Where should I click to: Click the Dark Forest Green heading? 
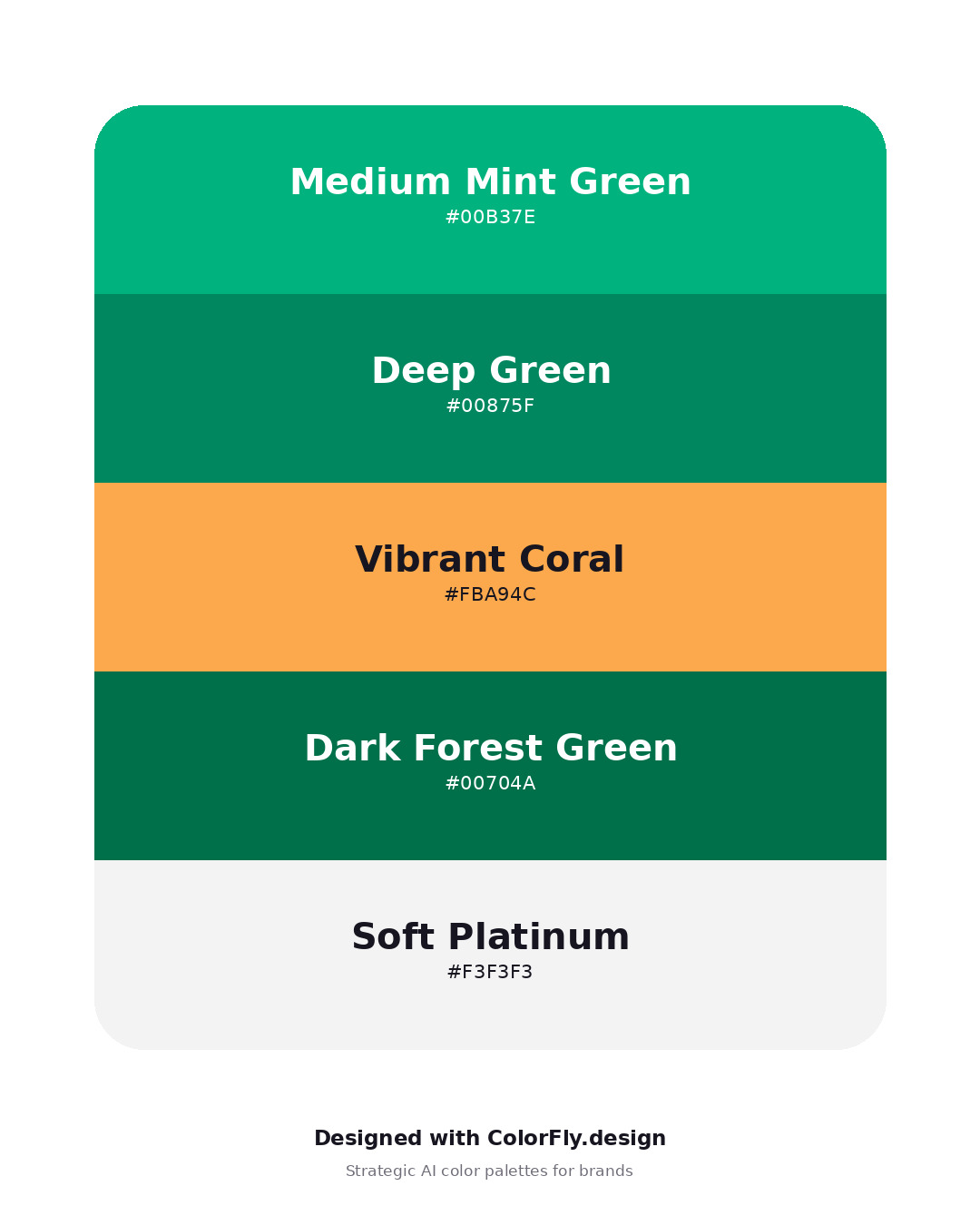click(491, 748)
